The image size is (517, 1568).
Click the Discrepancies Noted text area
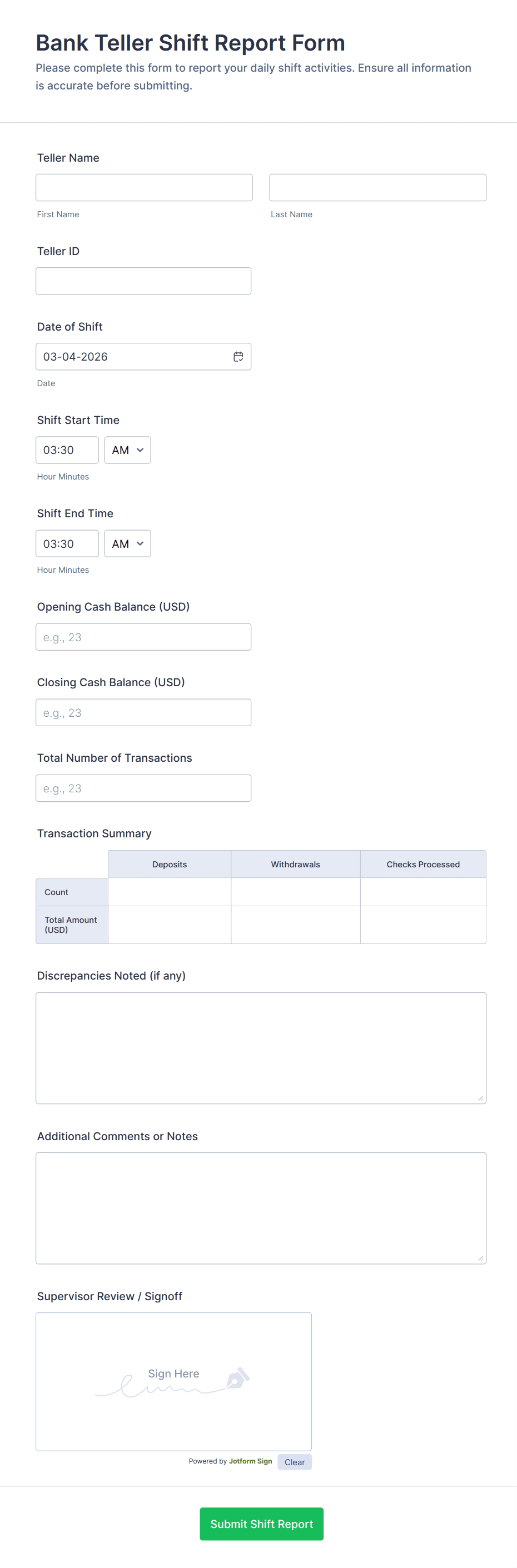coord(261,1047)
